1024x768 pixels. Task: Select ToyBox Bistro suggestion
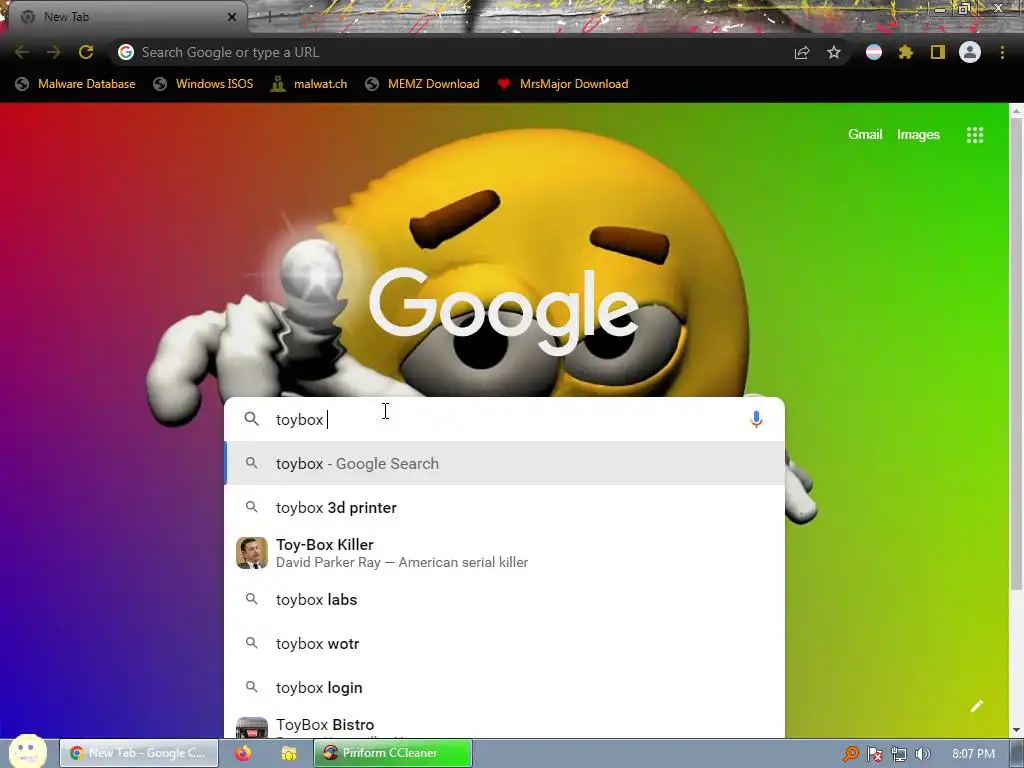[x=504, y=726]
